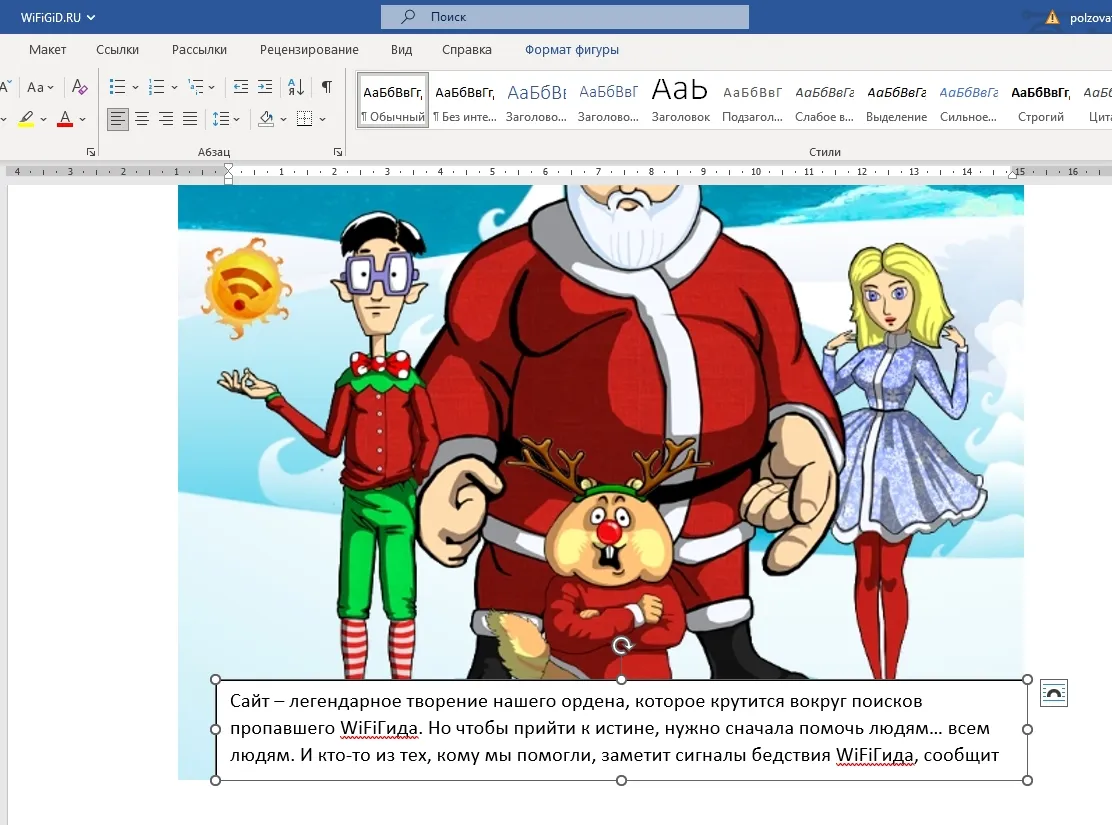1112x825 pixels.
Task: Click the word "легендарное" in text box
Action: (x=345, y=702)
